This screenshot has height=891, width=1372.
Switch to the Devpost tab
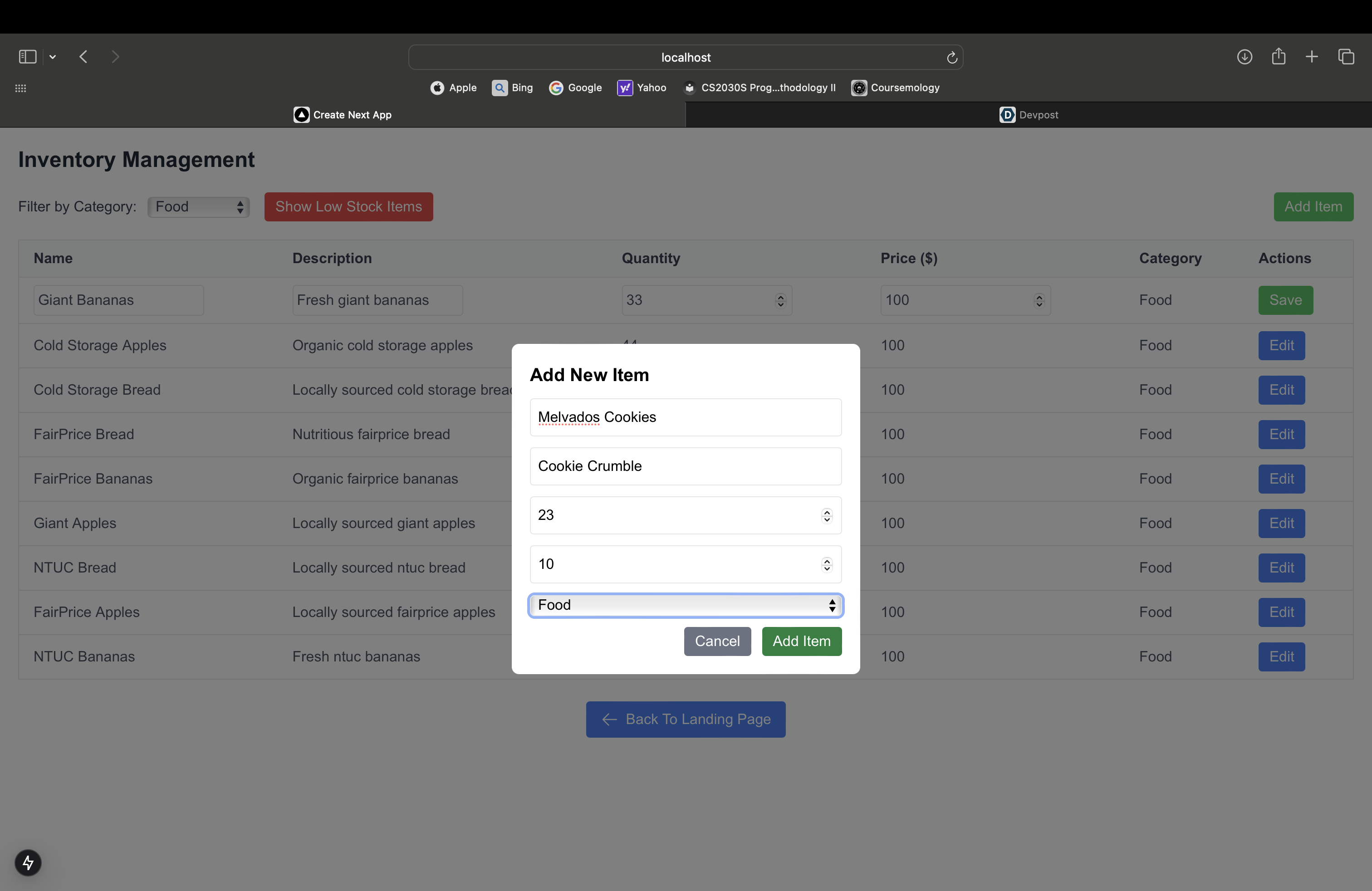(1029, 115)
